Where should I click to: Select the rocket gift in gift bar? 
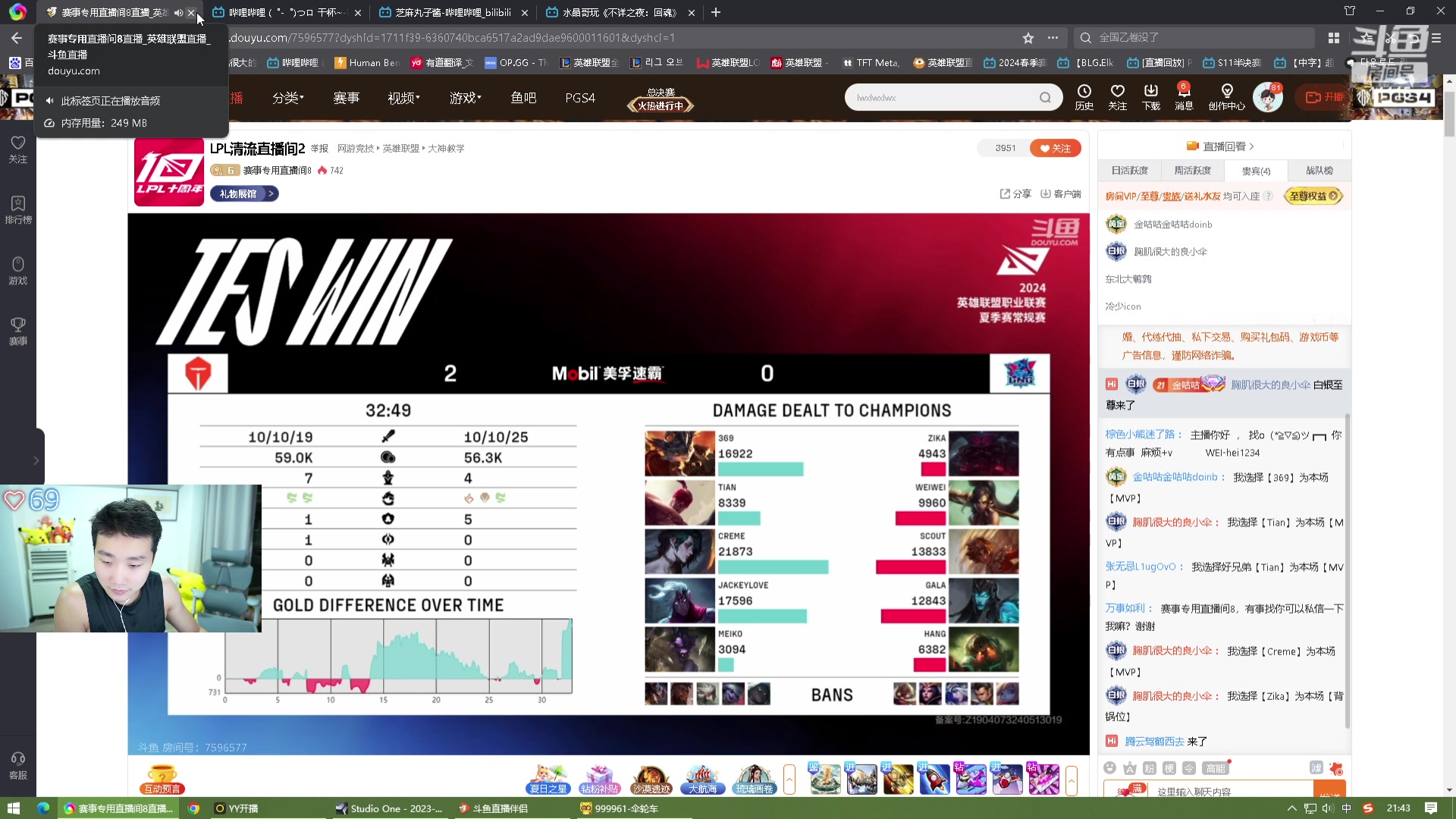(x=934, y=780)
